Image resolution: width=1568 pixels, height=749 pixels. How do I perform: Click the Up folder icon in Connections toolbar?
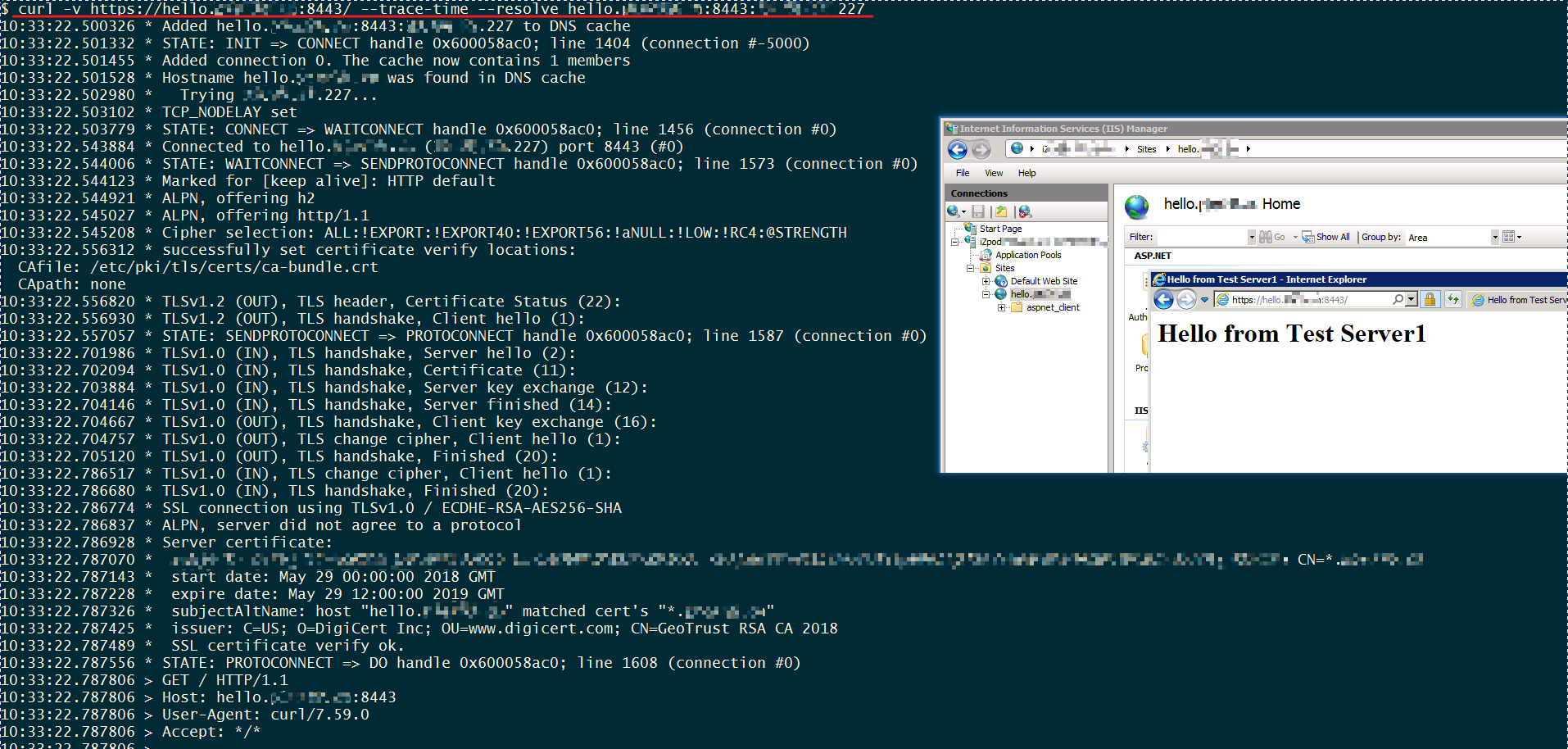pos(1001,211)
